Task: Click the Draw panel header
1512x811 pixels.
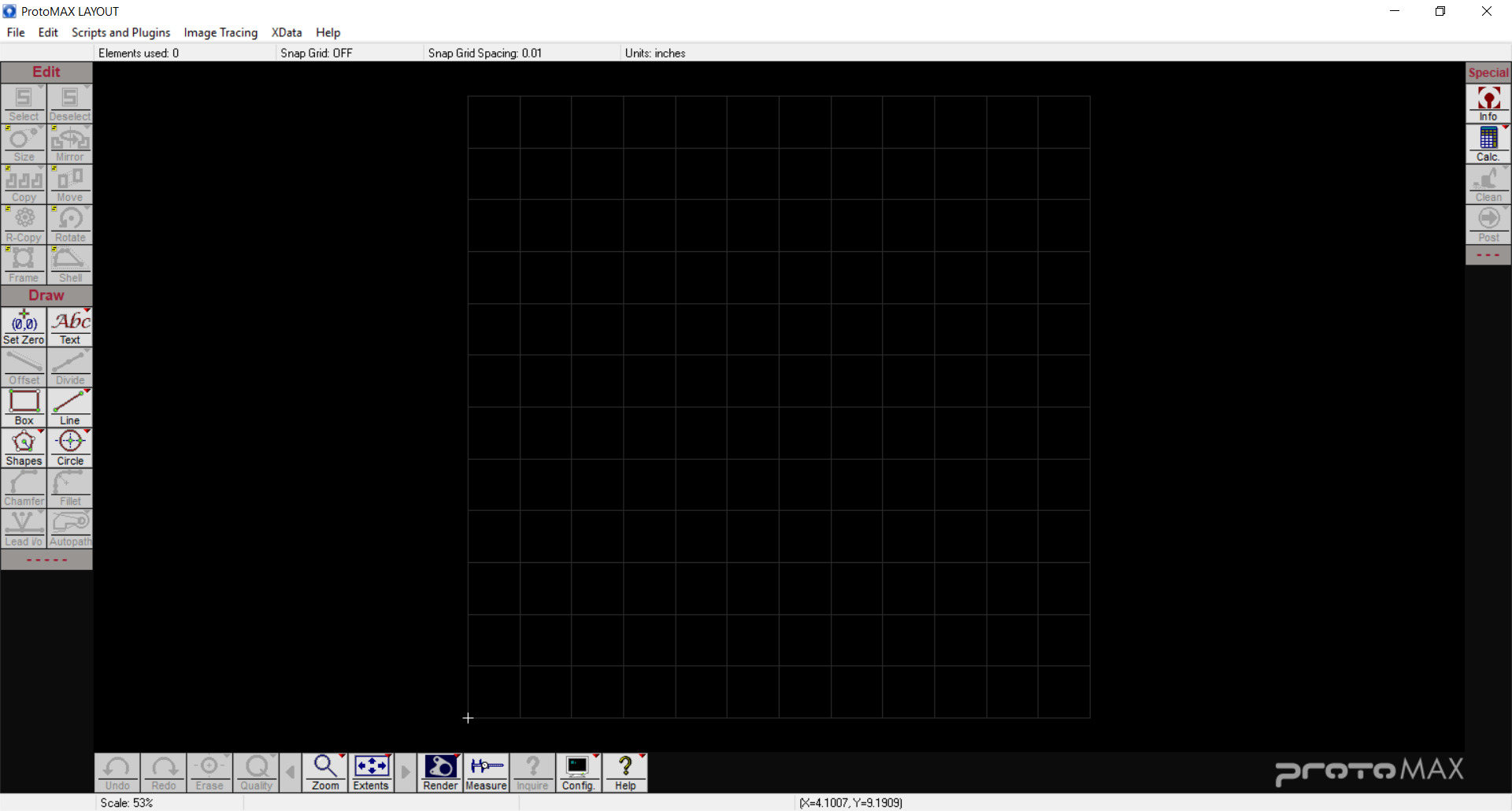Action: pyautogui.click(x=46, y=295)
